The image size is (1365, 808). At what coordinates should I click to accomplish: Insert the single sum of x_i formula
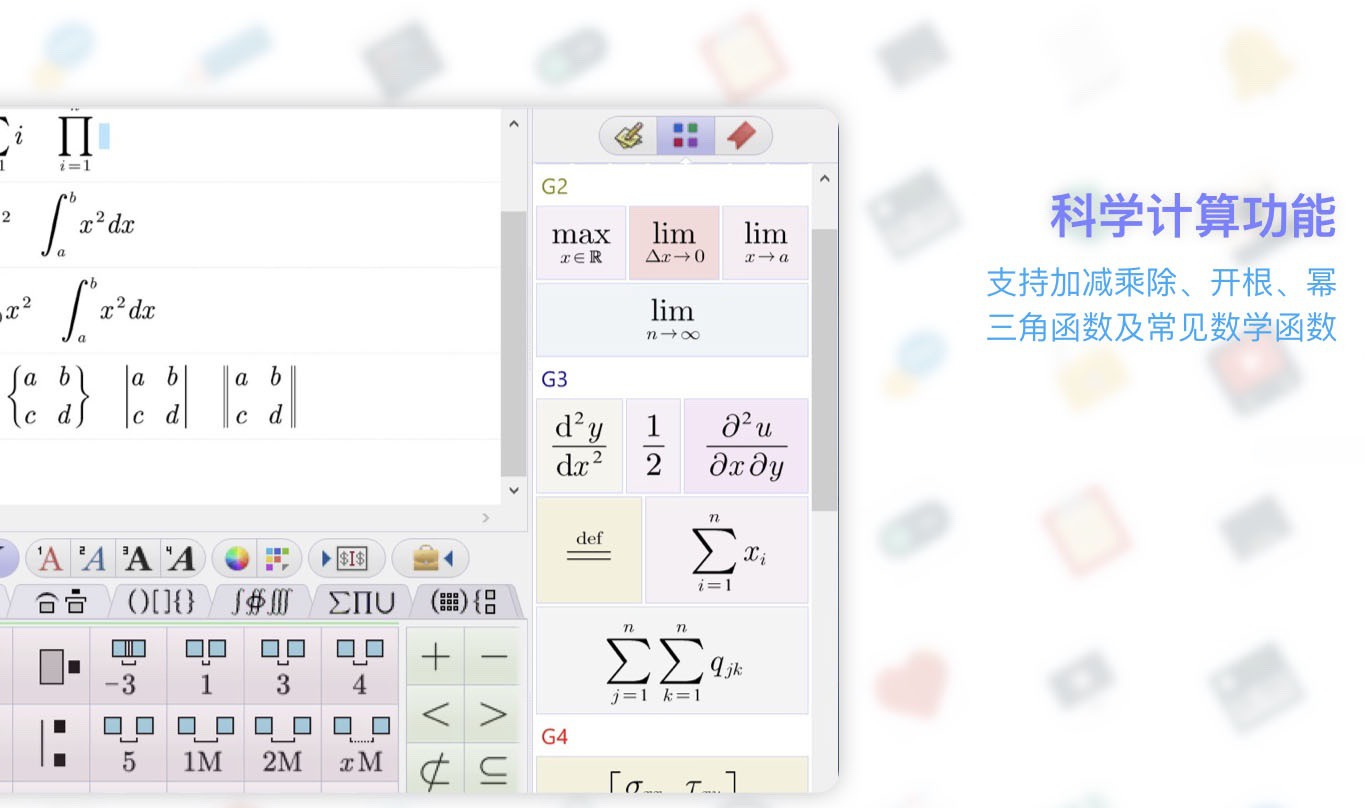click(726, 550)
